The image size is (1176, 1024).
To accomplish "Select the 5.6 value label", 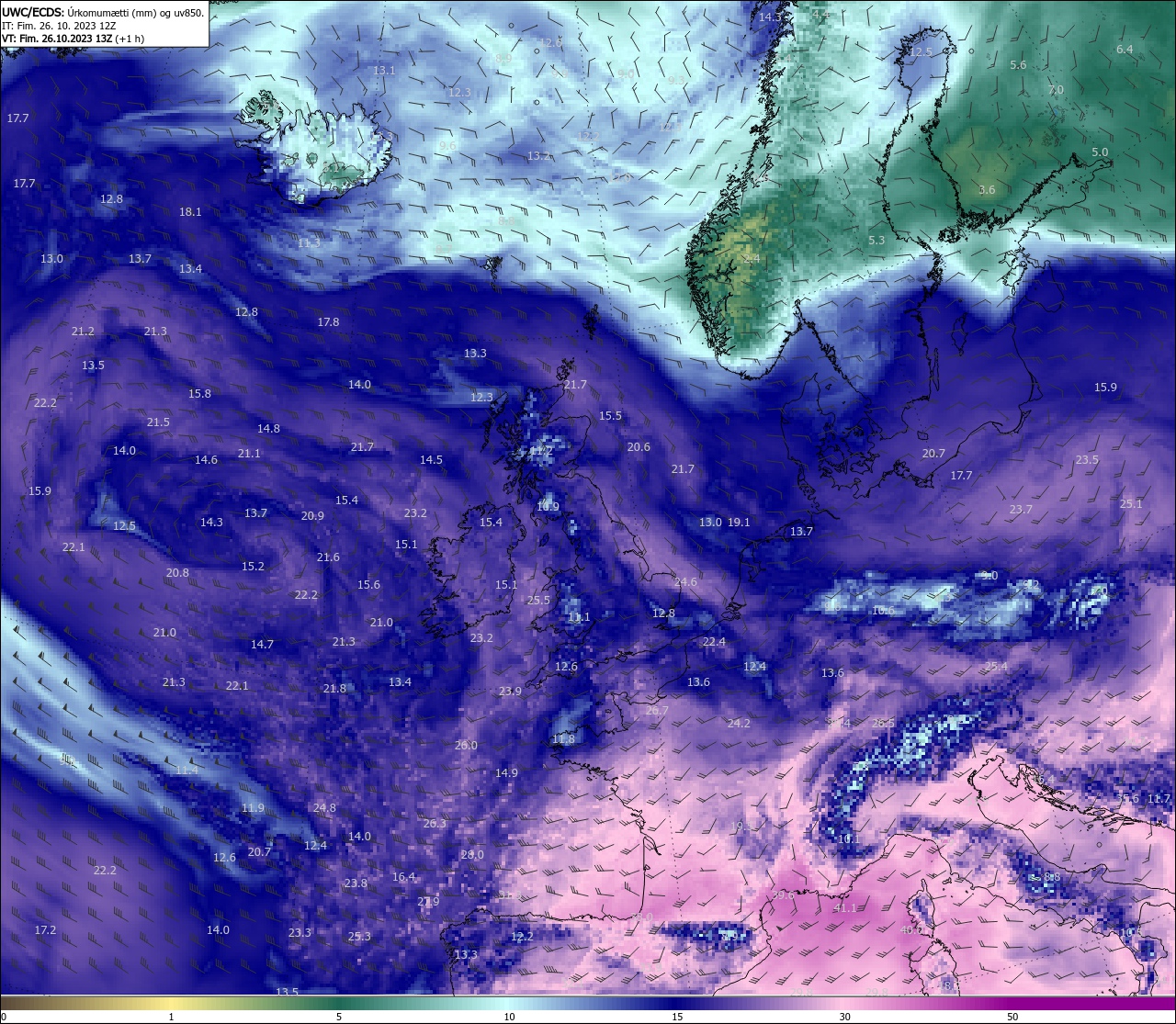I will 1018,65.
